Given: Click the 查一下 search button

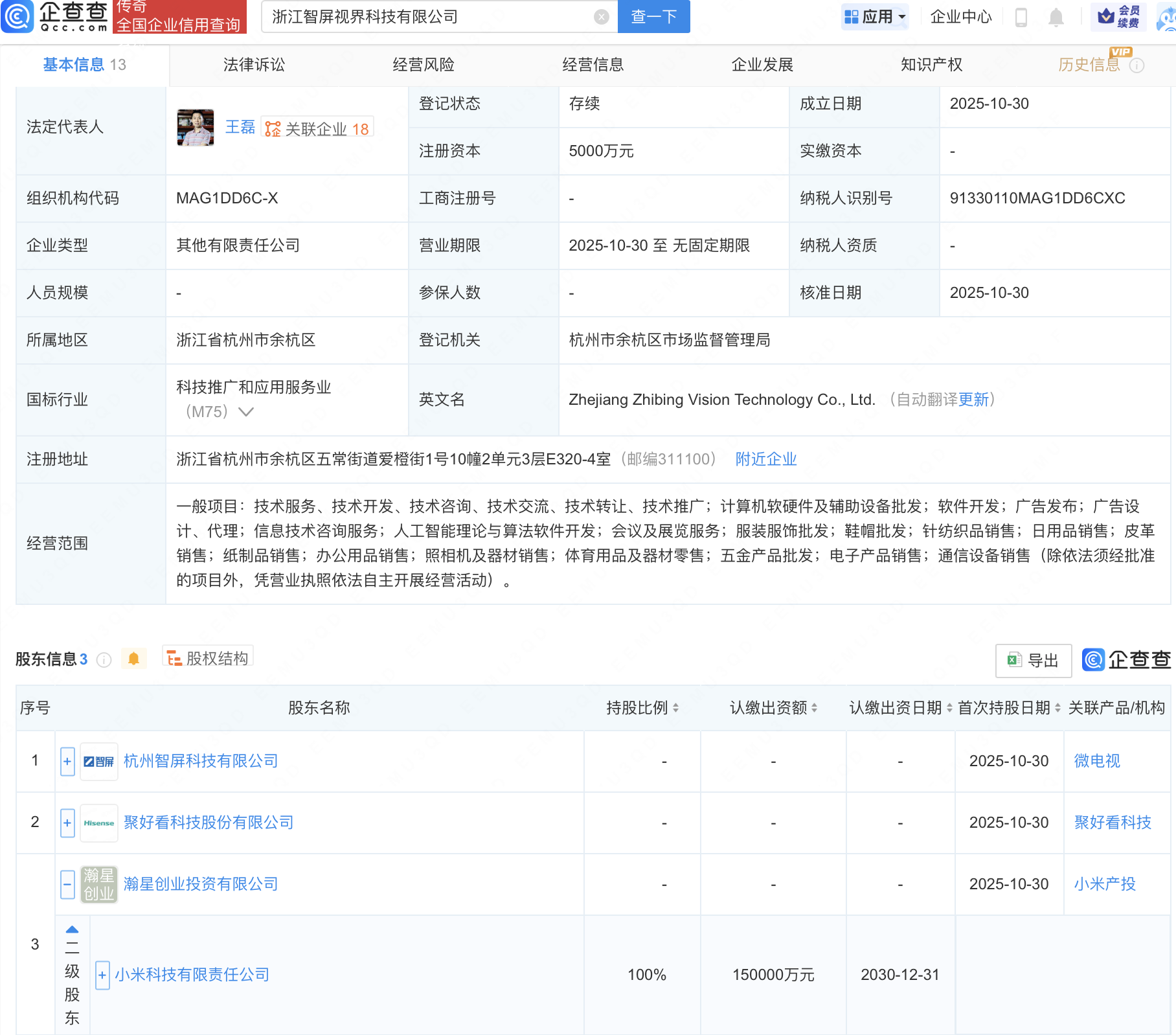Looking at the screenshot, I should (653, 17).
